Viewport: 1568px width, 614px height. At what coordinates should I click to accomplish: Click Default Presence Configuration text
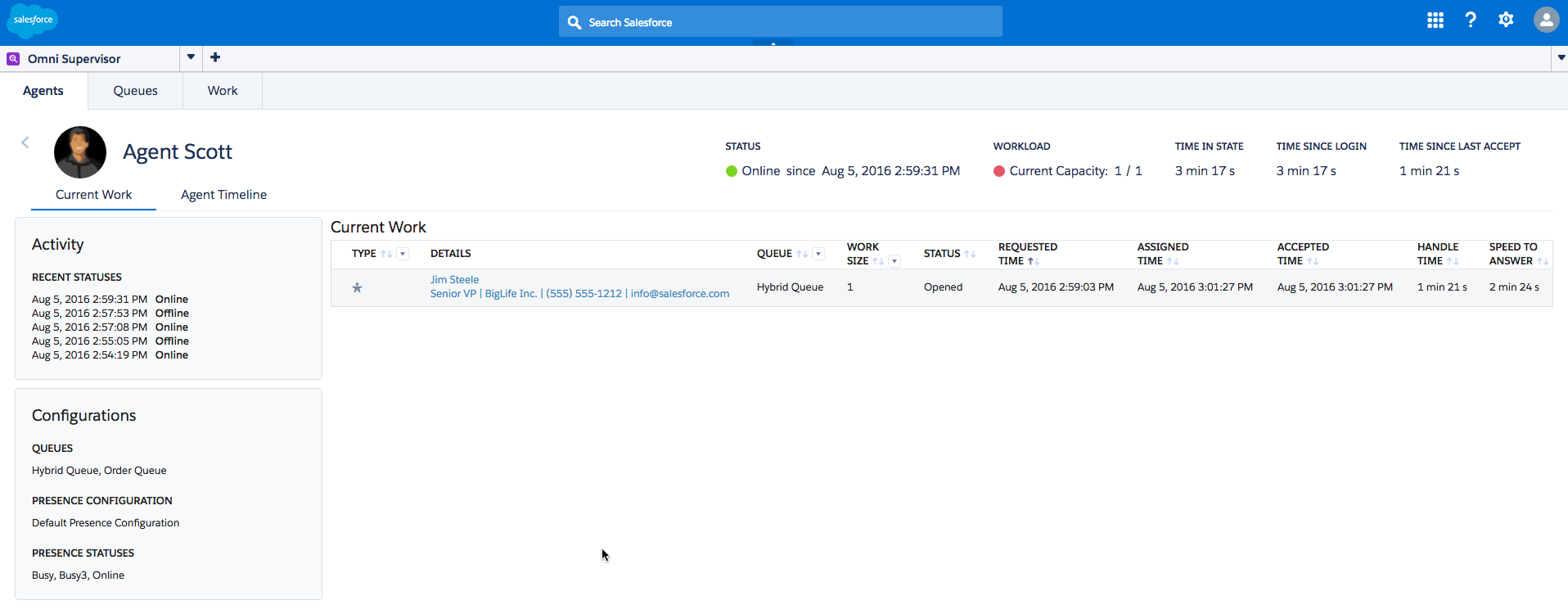[x=106, y=523]
